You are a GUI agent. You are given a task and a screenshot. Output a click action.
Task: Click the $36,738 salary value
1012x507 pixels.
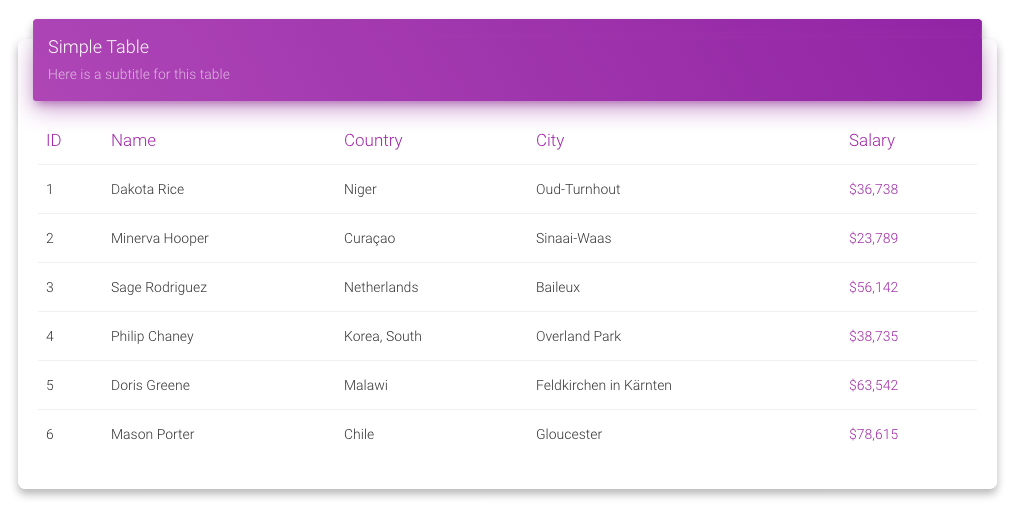(x=873, y=189)
